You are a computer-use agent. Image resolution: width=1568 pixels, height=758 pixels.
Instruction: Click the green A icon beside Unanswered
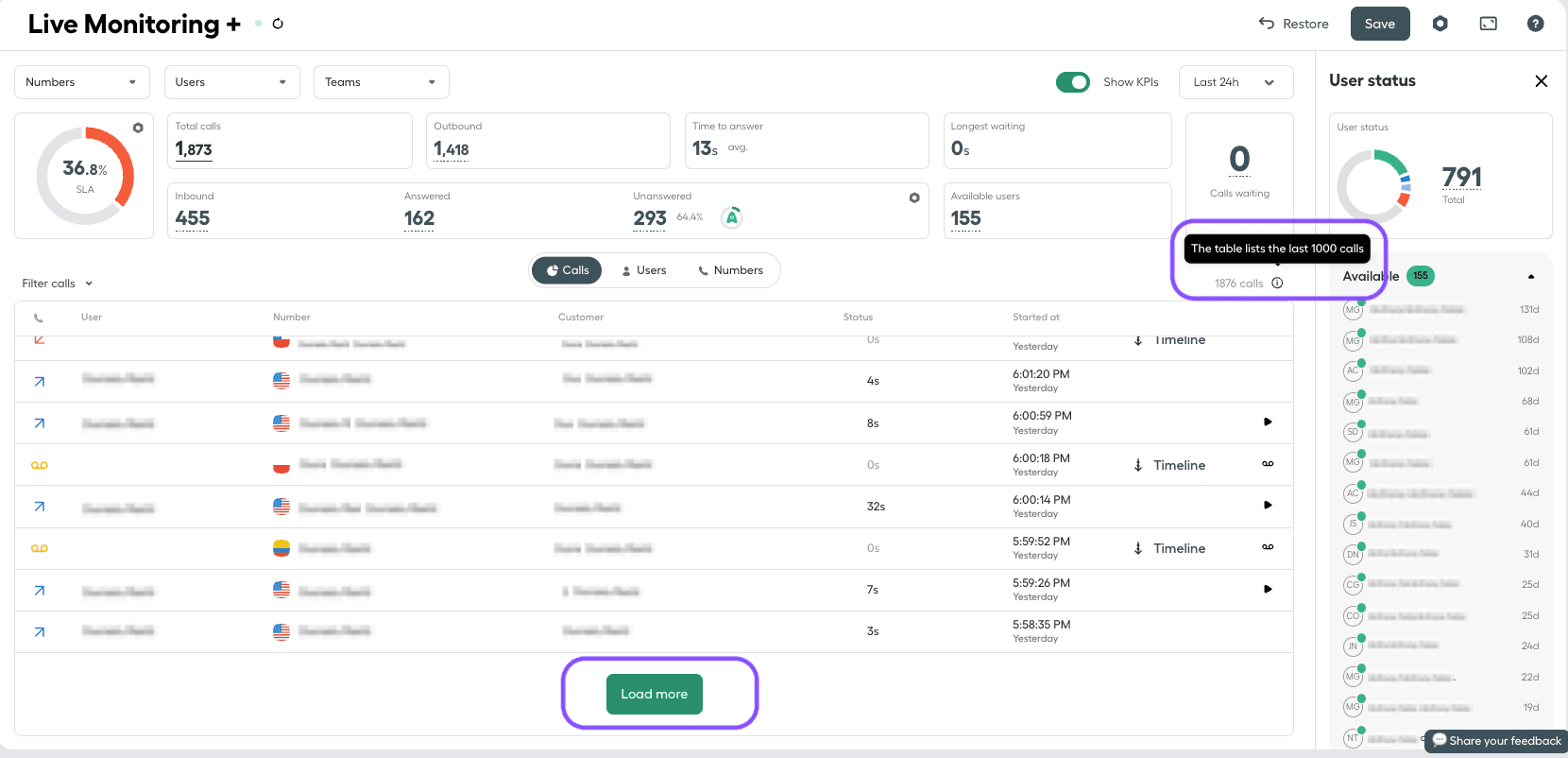coord(731,217)
